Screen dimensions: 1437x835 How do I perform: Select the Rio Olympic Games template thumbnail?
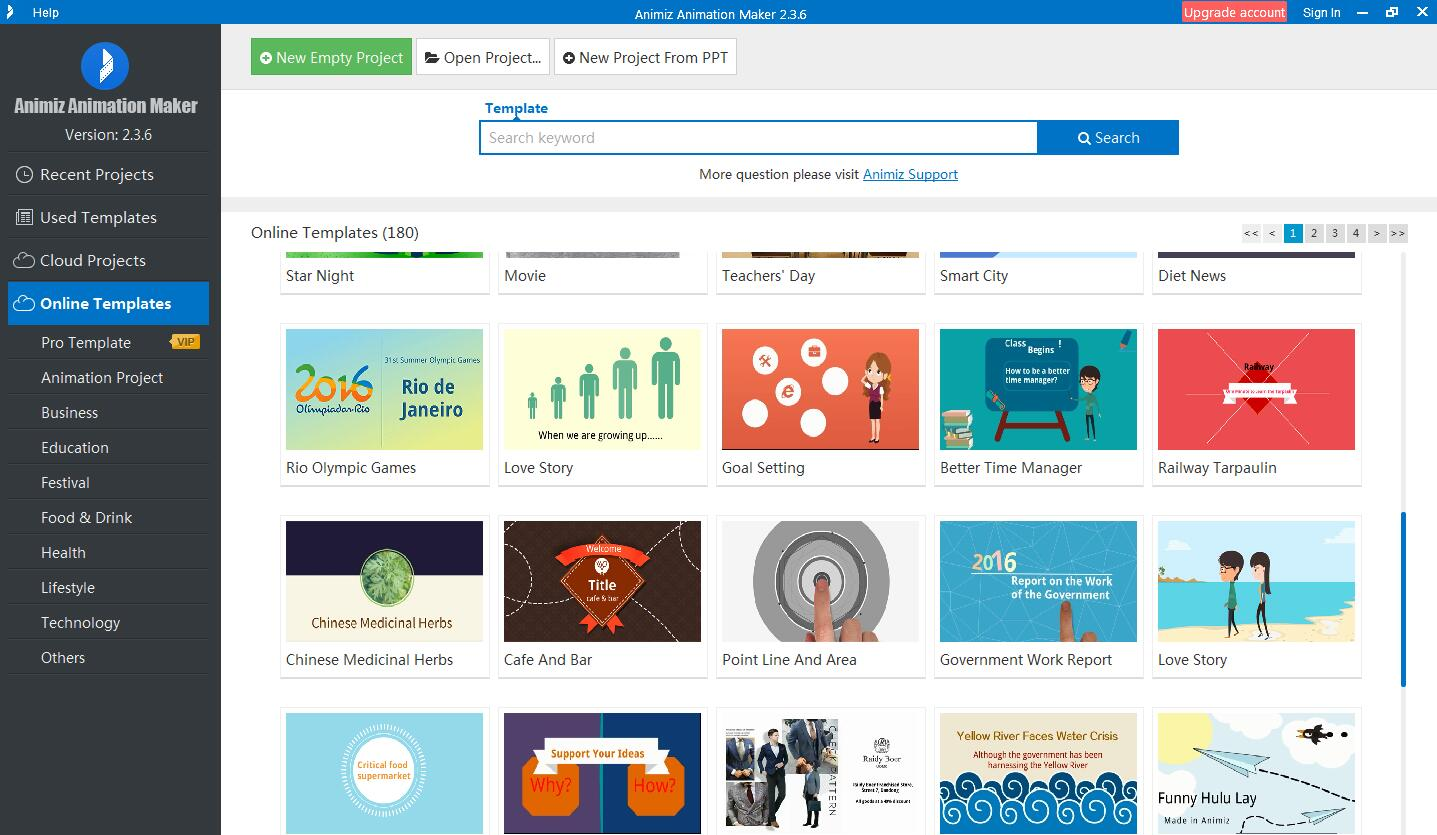(x=384, y=389)
